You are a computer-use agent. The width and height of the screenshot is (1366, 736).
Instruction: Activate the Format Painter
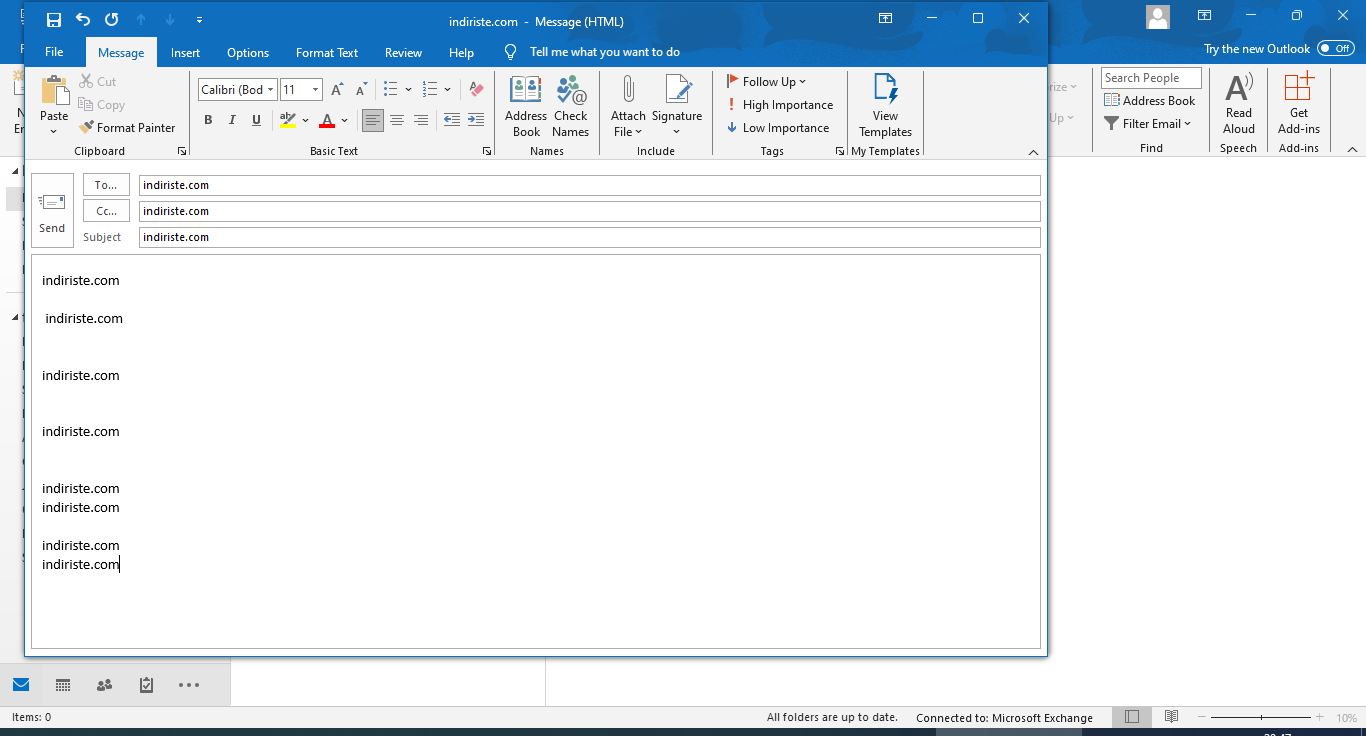127,127
